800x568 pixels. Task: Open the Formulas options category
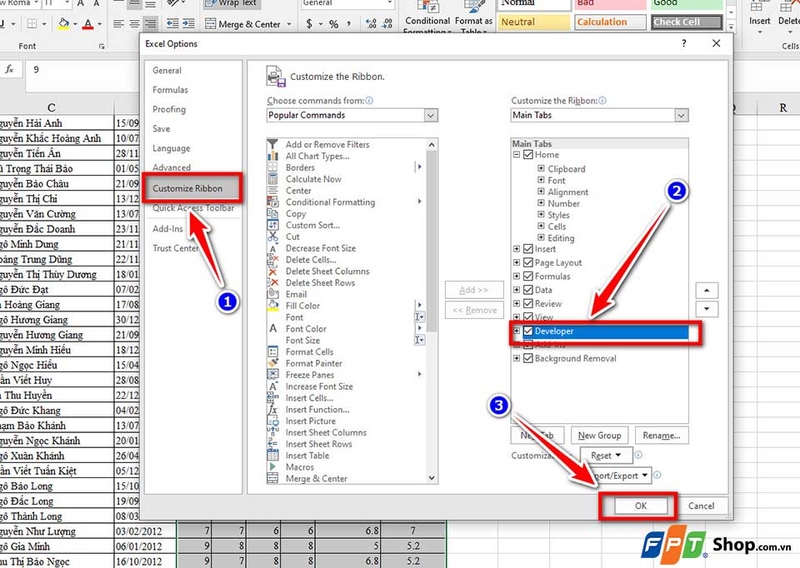[x=170, y=90]
